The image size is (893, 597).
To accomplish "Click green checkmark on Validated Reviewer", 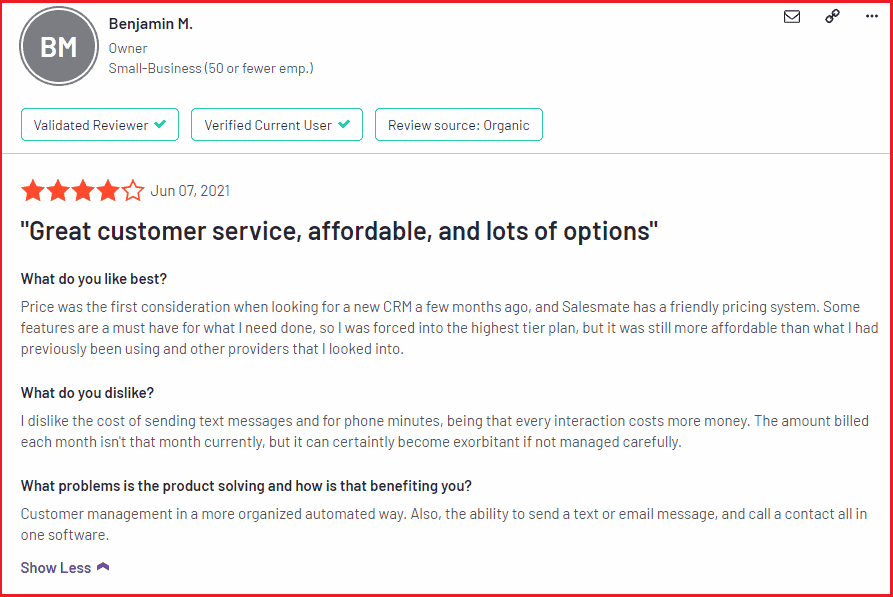I will [x=160, y=124].
